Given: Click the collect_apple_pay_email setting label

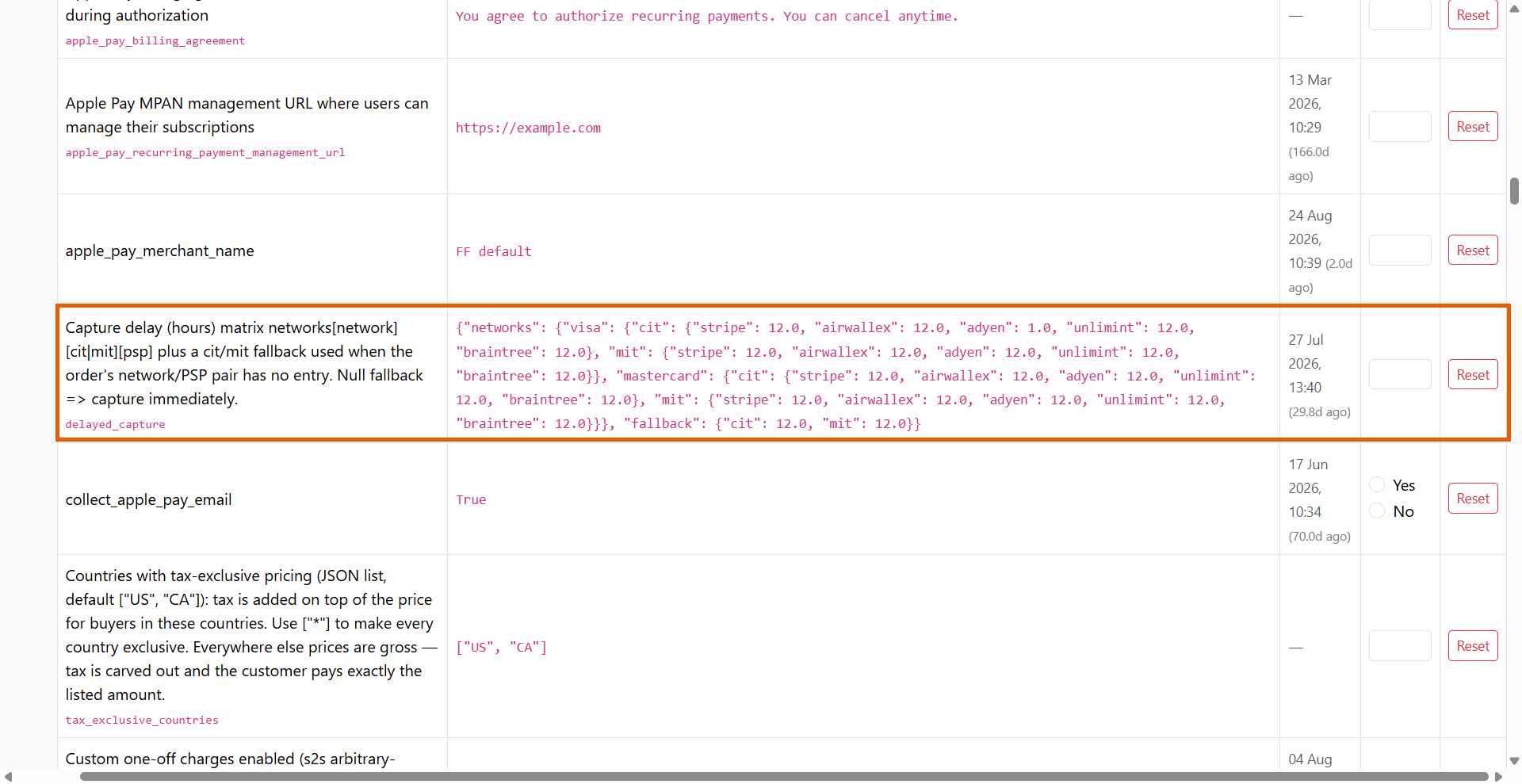Looking at the screenshot, I should tap(149, 500).
